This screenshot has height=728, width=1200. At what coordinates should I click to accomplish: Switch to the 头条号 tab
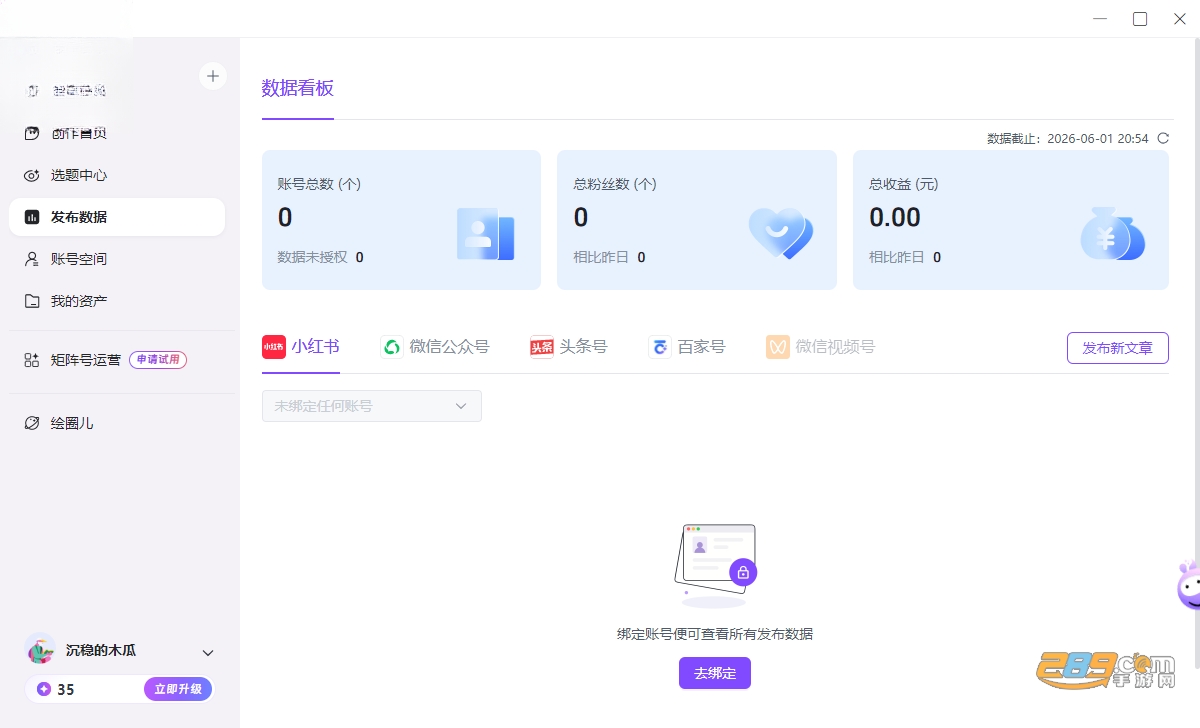tap(569, 347)
